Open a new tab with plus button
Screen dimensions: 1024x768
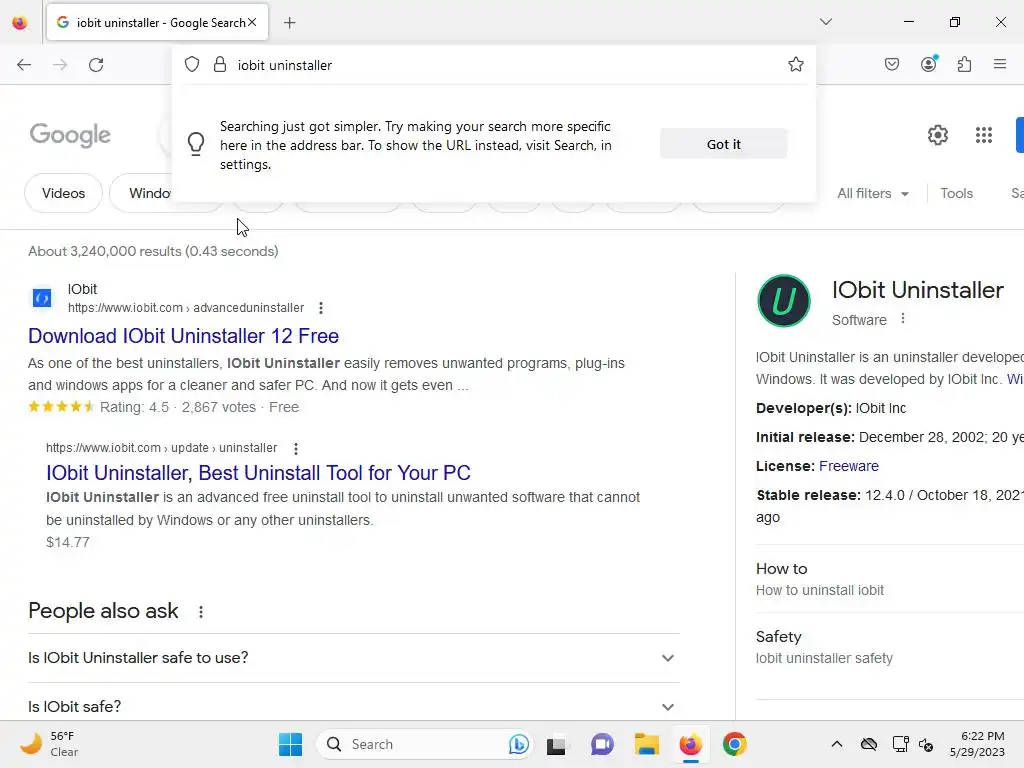tap(290, 23)
